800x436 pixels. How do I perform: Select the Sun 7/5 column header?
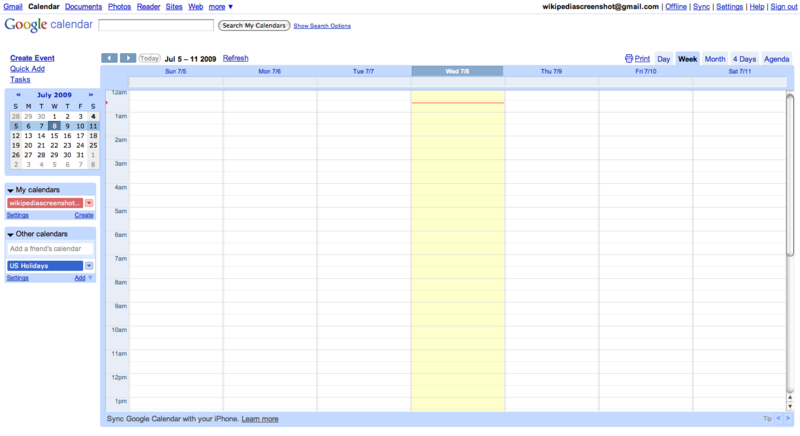tap(176, 71)
